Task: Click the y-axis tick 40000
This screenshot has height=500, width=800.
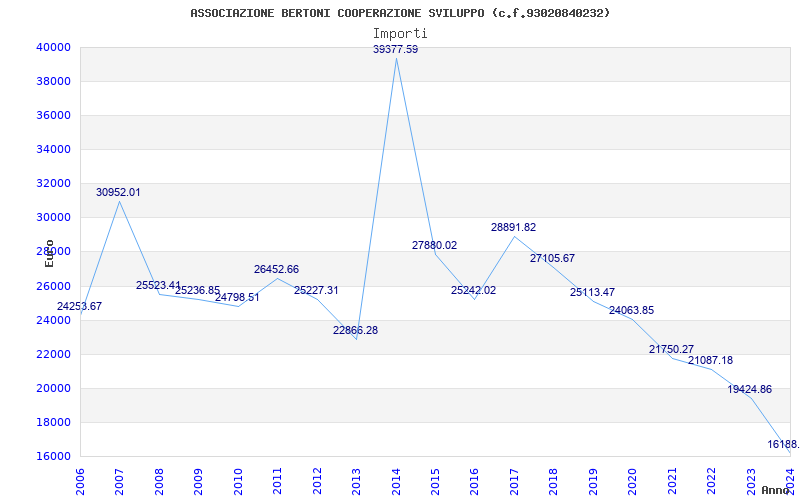Action: point(53,47)
